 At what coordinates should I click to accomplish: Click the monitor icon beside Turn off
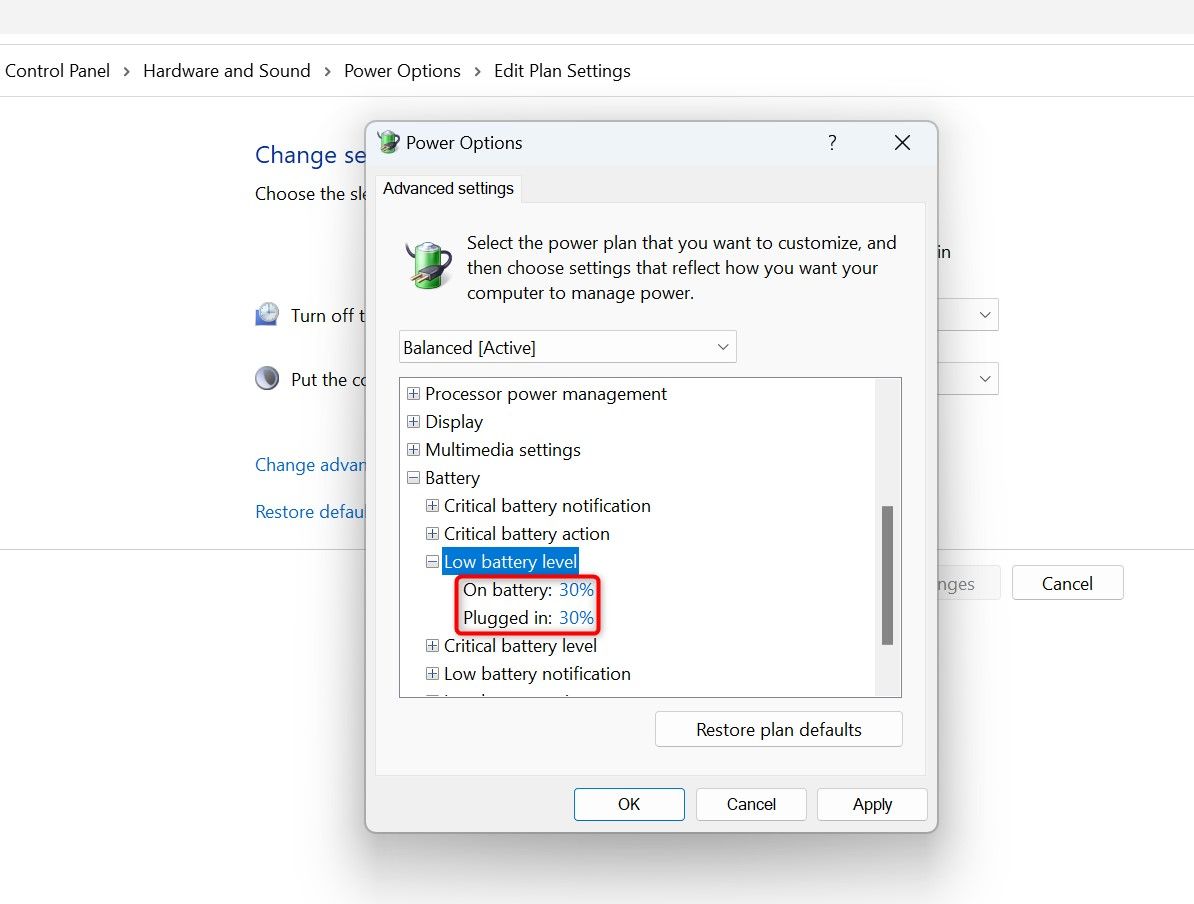click(267, 315)
